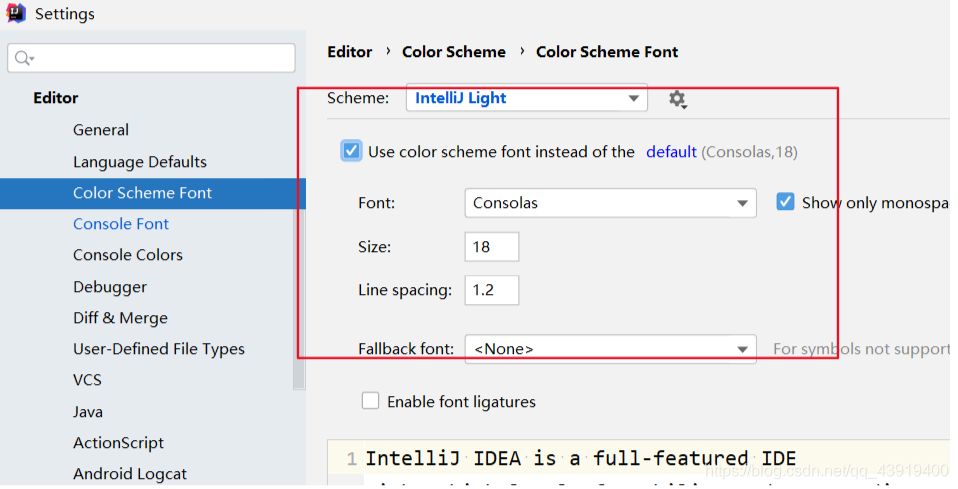Click the Size field containing 18
The image size is (958, 489).
click(492, 246)
